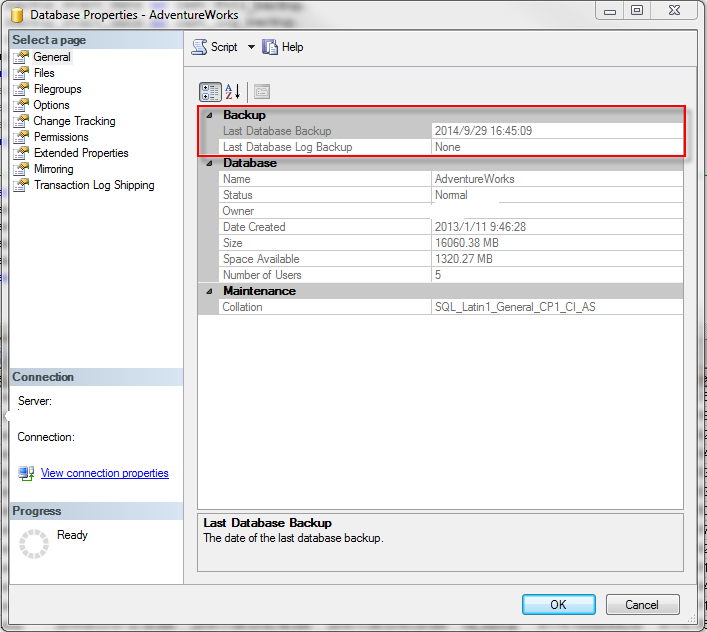
Task: Click the View connection properties computer icon
Action: point(26,473)
